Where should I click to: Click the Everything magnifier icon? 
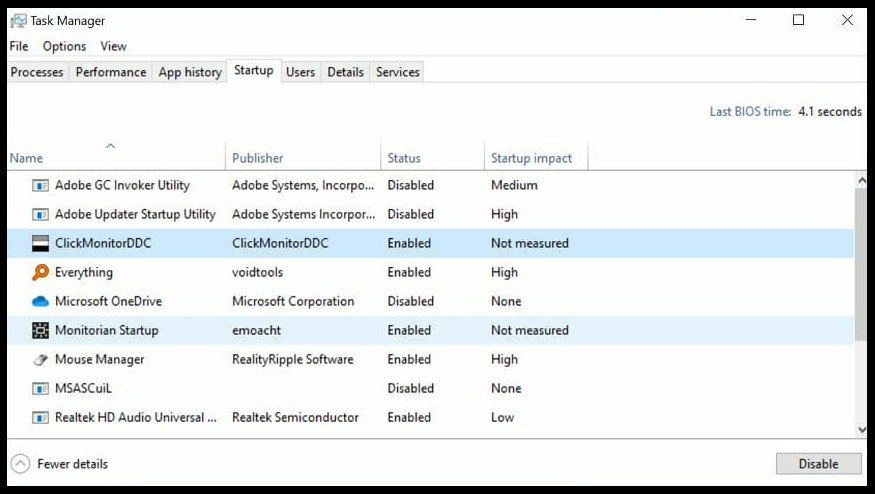[x=40, y=272]
